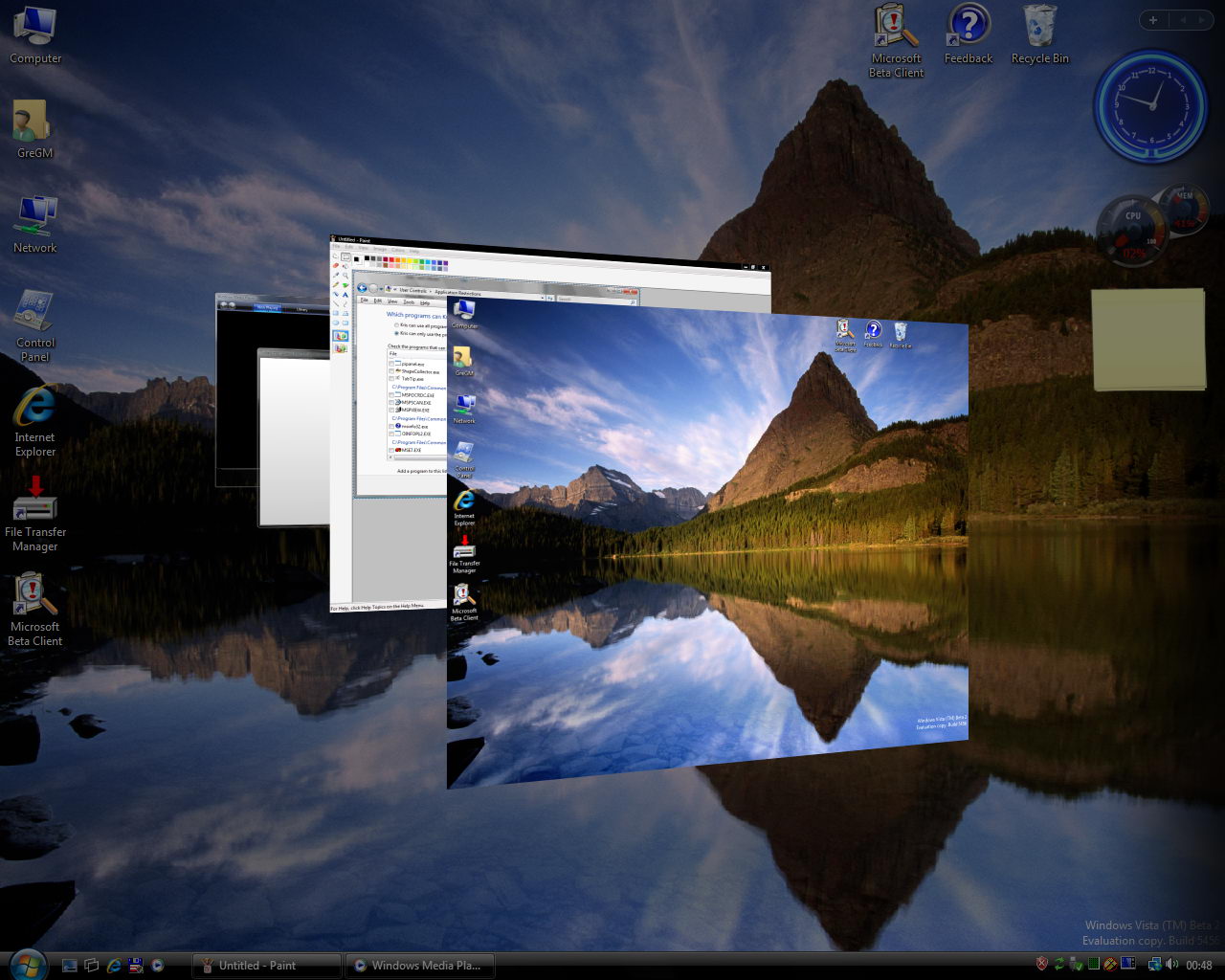Open the green sync arrows tray icon

[x=1059, y=965]
